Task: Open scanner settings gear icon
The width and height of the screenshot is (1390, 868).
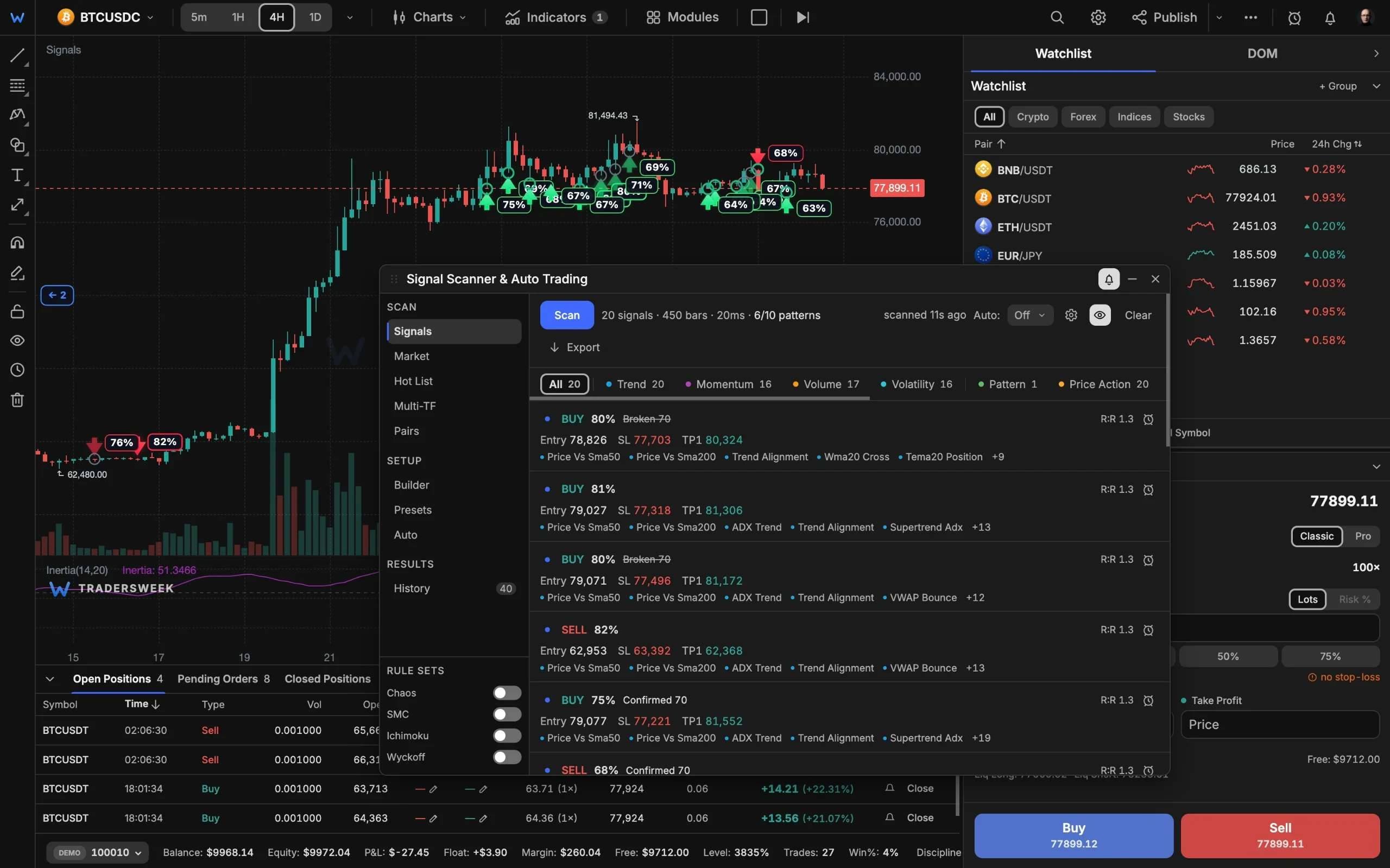Action: click(x=1071, y=315)
